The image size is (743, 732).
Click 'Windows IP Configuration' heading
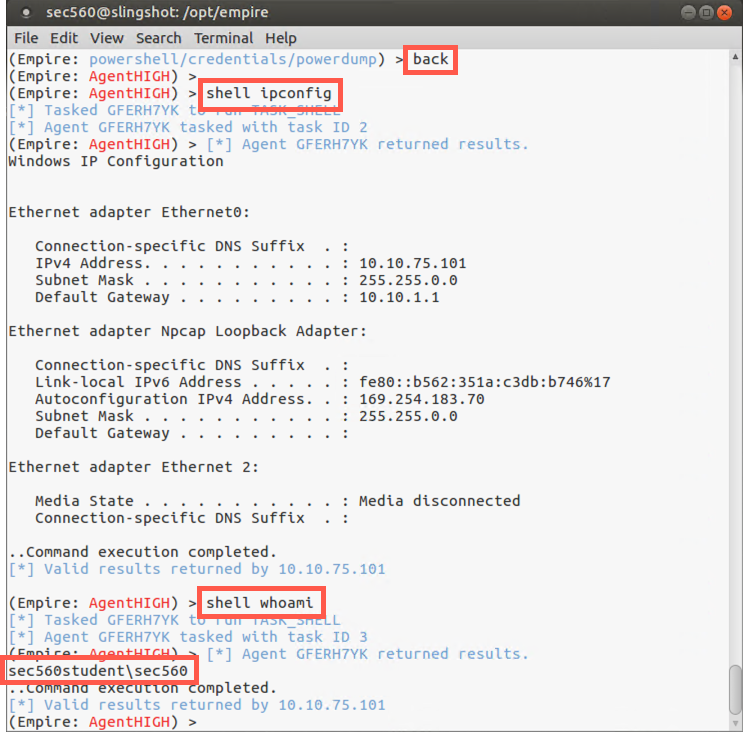pos(116,162)
